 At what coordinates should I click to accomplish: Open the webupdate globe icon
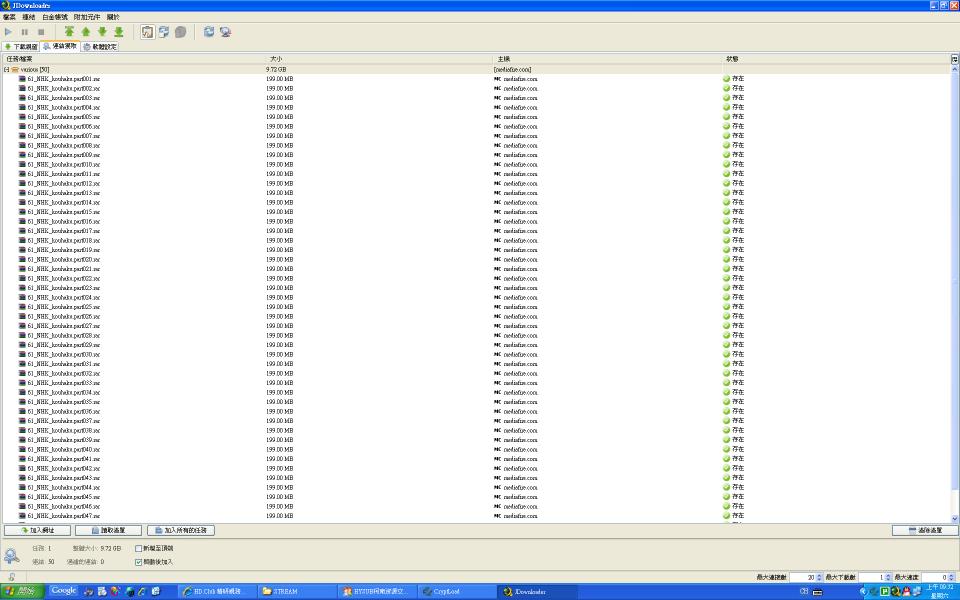click(x=225, y=31)
